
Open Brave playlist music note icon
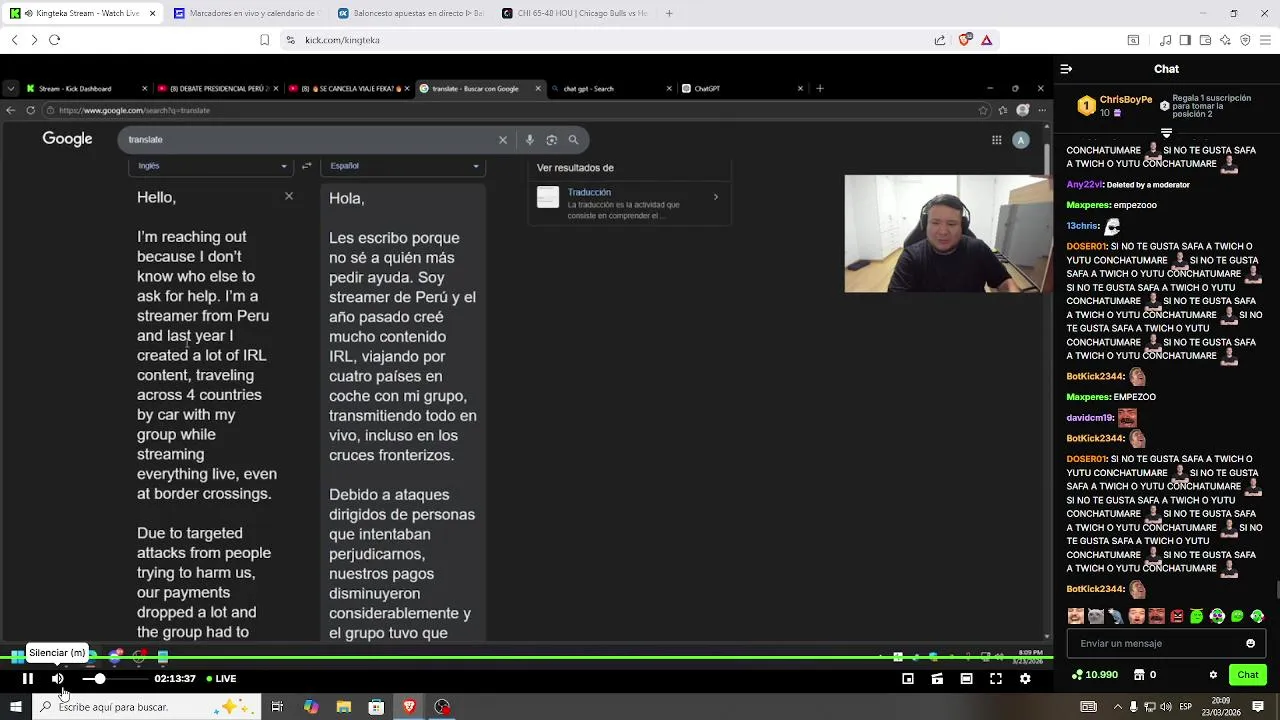(1165, 40)
